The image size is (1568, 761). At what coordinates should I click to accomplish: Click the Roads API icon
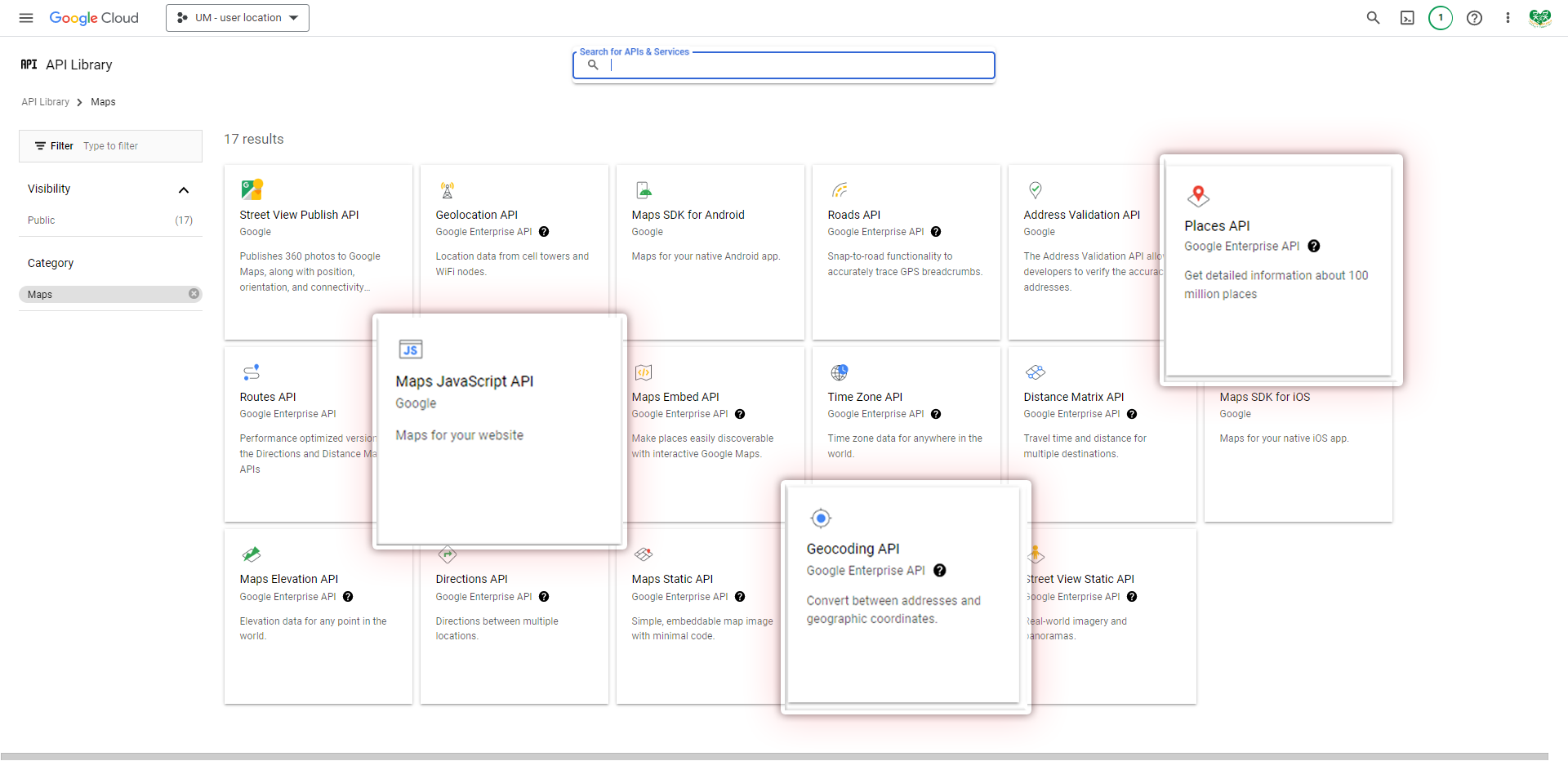[x=840, y=190]
